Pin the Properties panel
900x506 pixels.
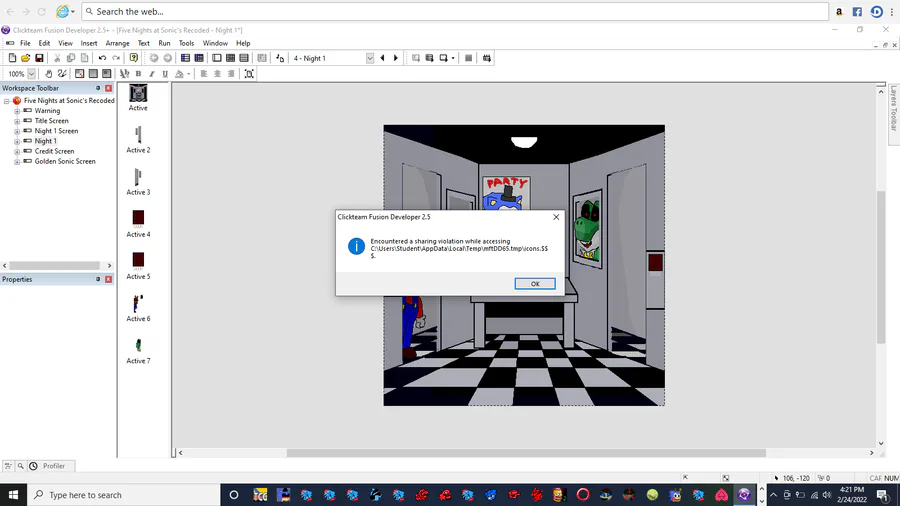[x=98, y=279]
